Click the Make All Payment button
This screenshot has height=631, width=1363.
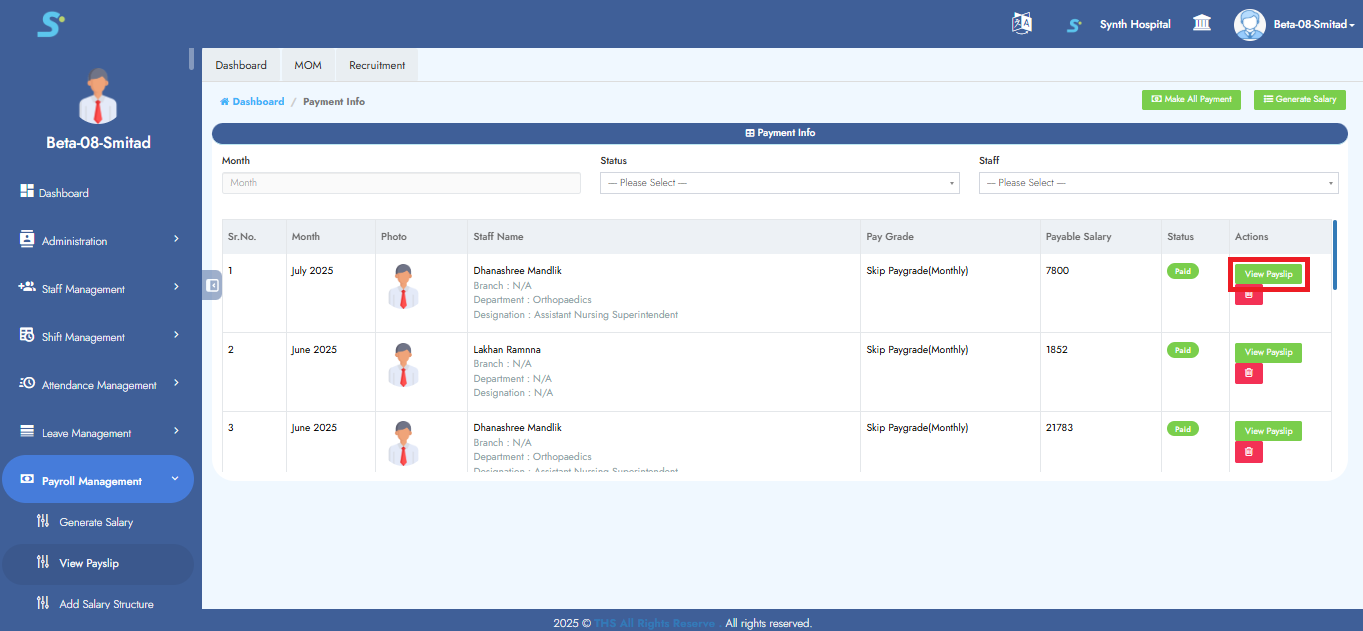(1191, 100)
